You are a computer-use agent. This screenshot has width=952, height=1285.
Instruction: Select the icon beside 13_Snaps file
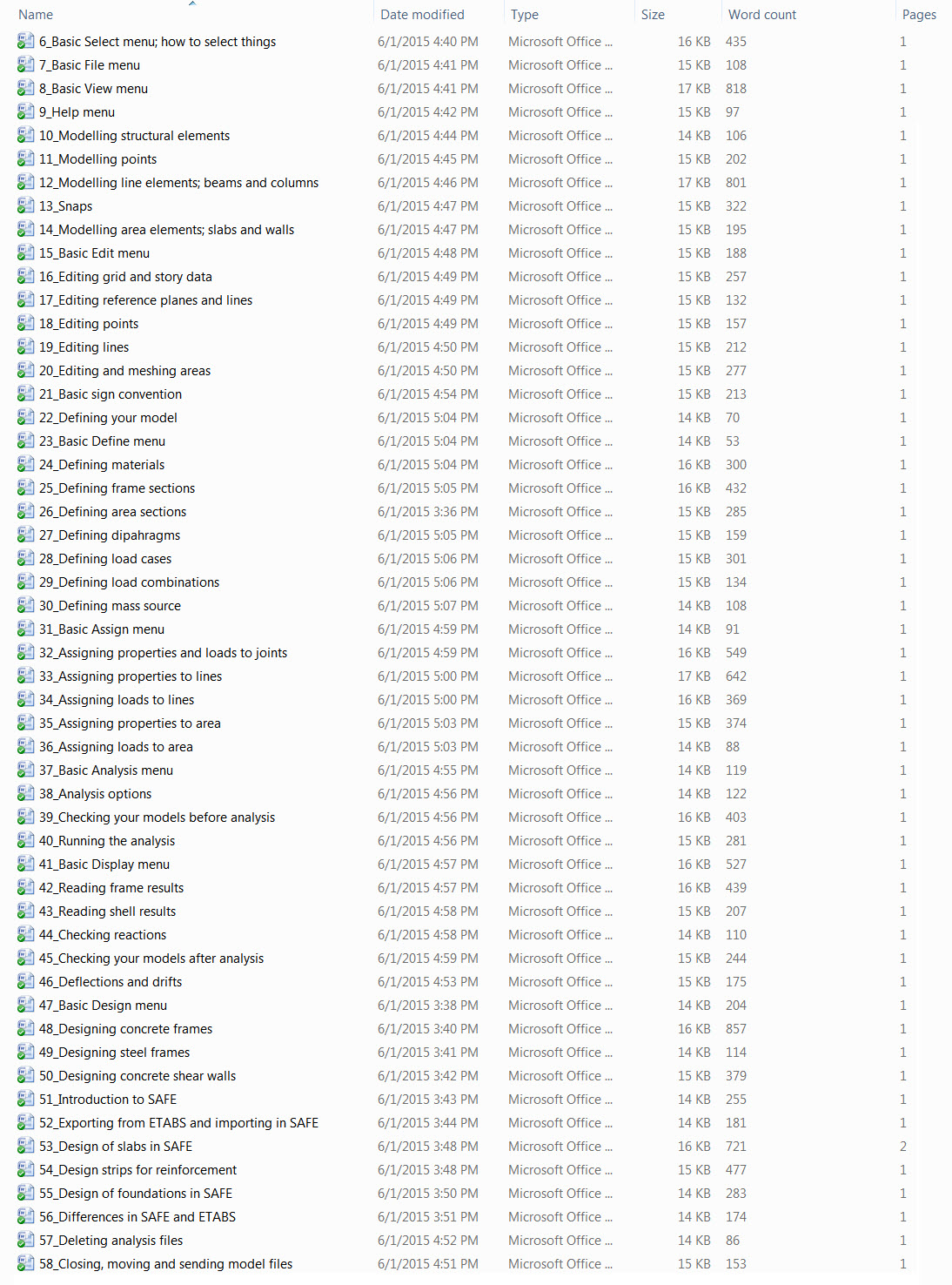coord(26,205)
